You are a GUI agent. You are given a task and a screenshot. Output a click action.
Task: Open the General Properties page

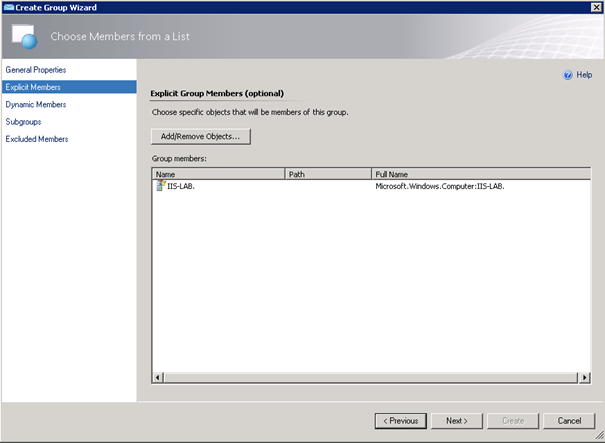coord(36,70)
